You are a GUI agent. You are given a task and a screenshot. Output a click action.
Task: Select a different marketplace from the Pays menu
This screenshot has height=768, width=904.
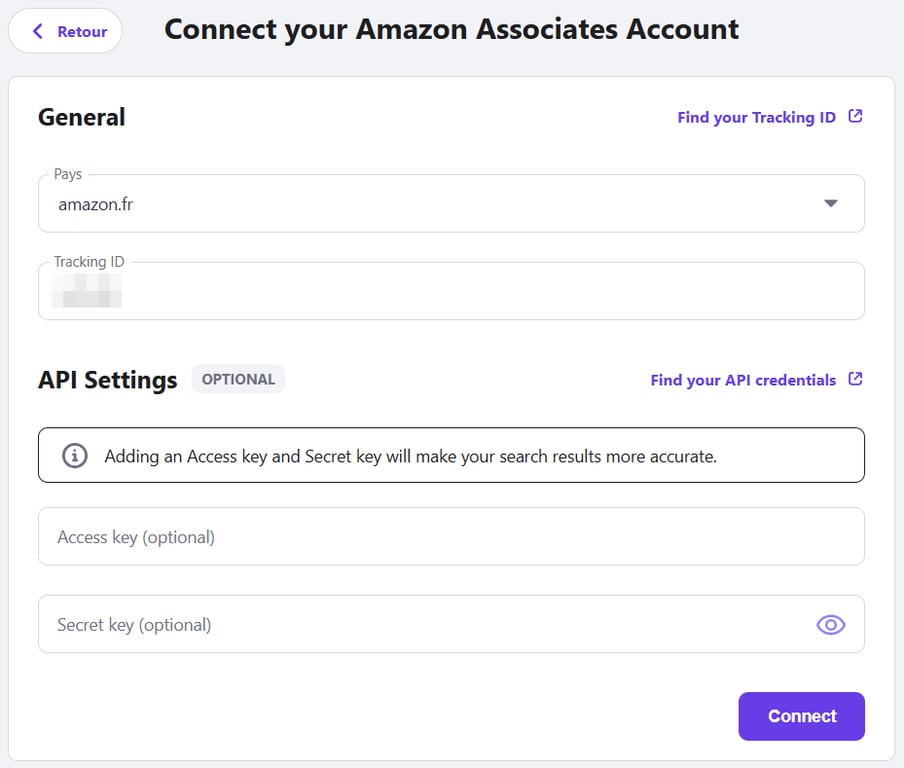[x=830, y=202]
